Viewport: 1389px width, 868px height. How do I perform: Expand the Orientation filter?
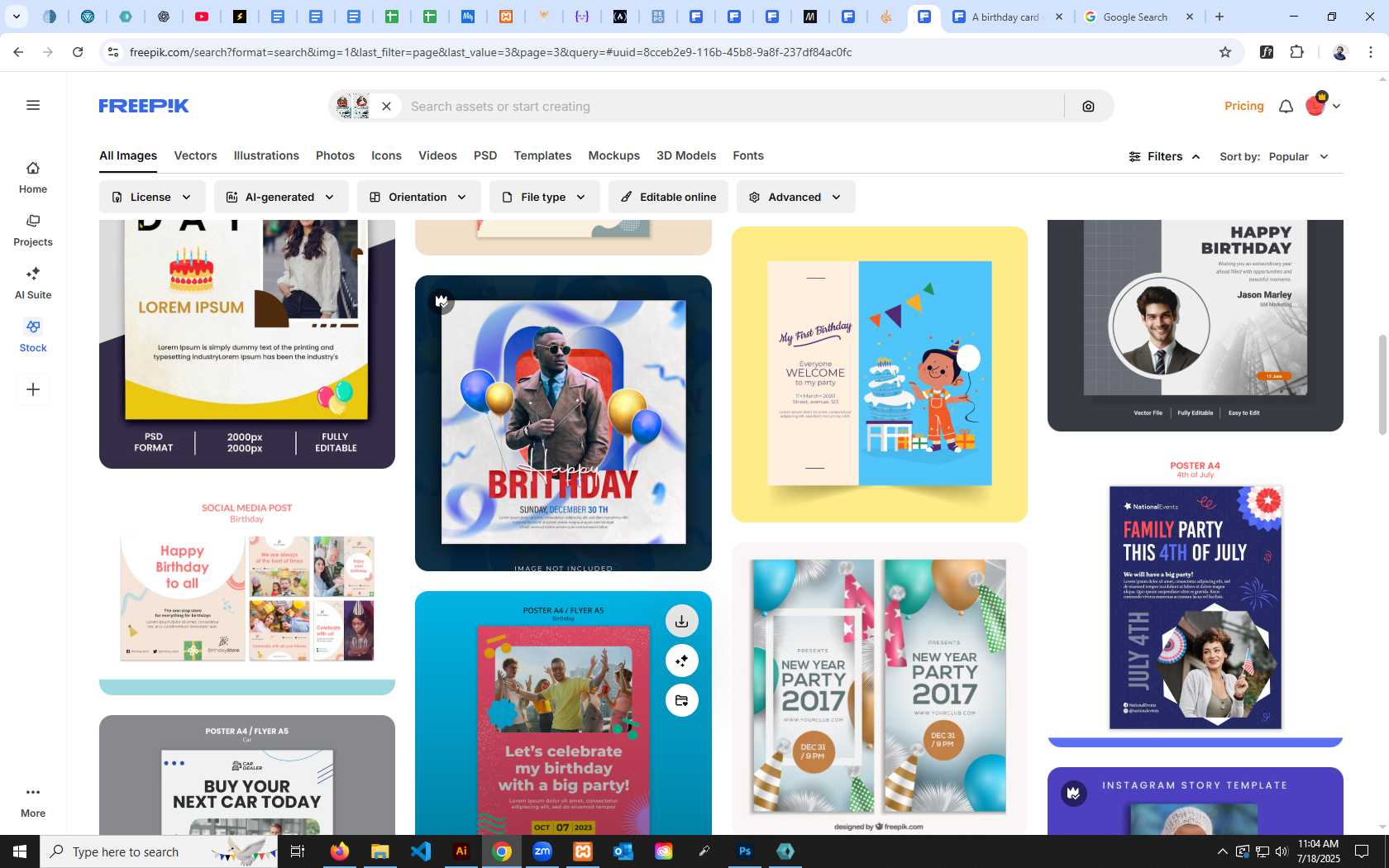coord(418,197)
